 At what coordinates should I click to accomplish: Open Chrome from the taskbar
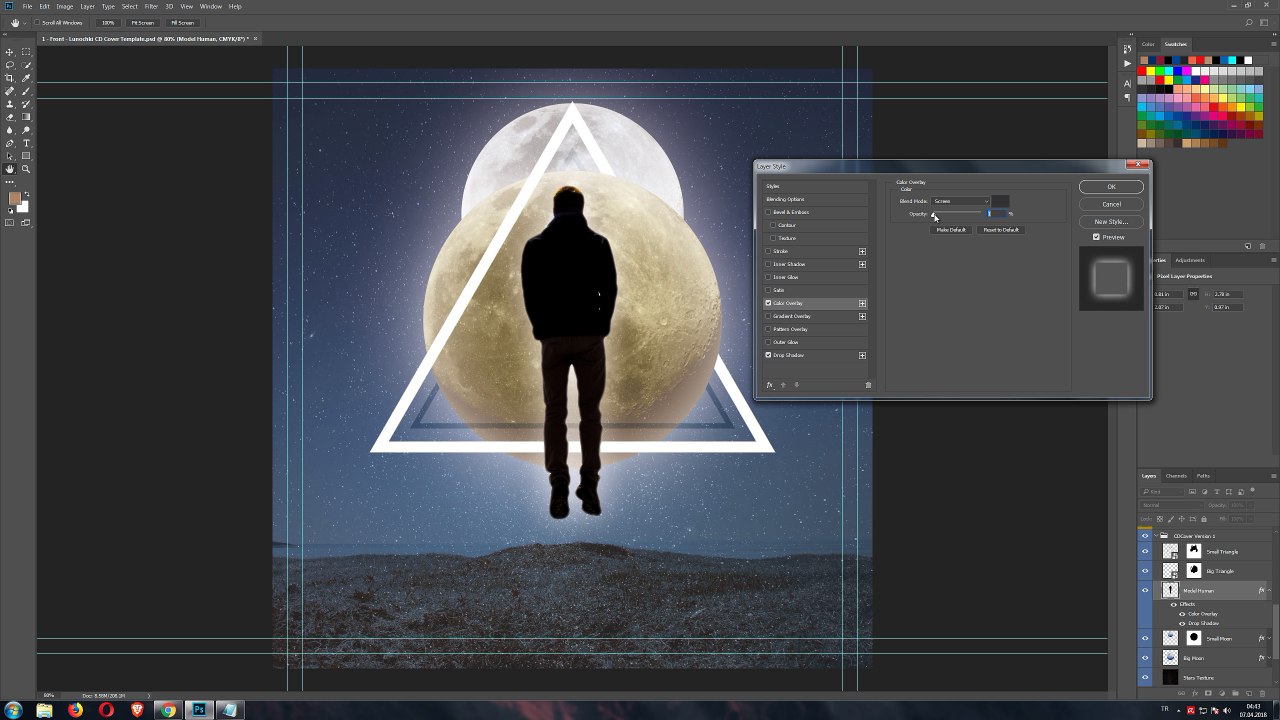click(168, 710)
